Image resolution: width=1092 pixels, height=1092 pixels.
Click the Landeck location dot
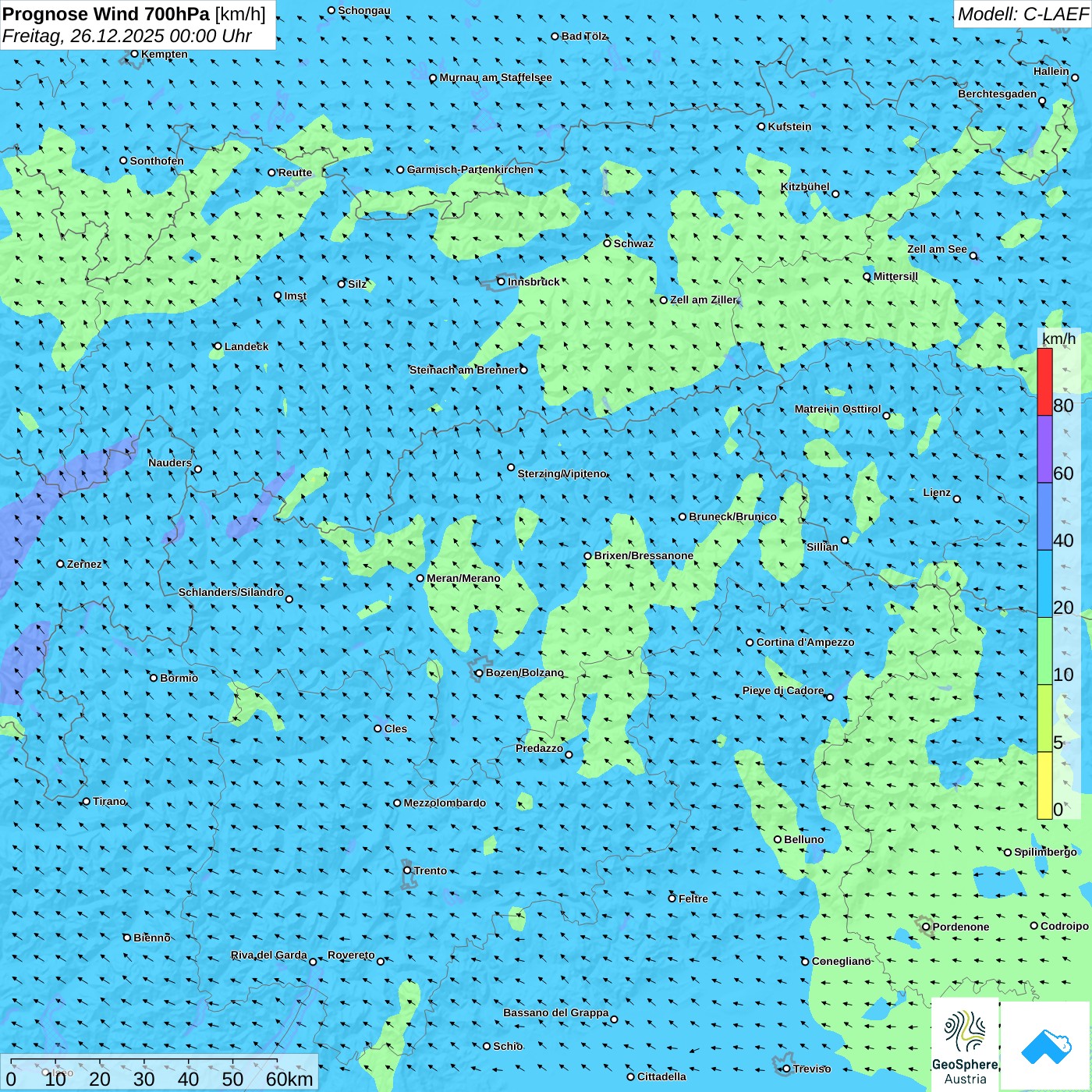tap(218, 346)
